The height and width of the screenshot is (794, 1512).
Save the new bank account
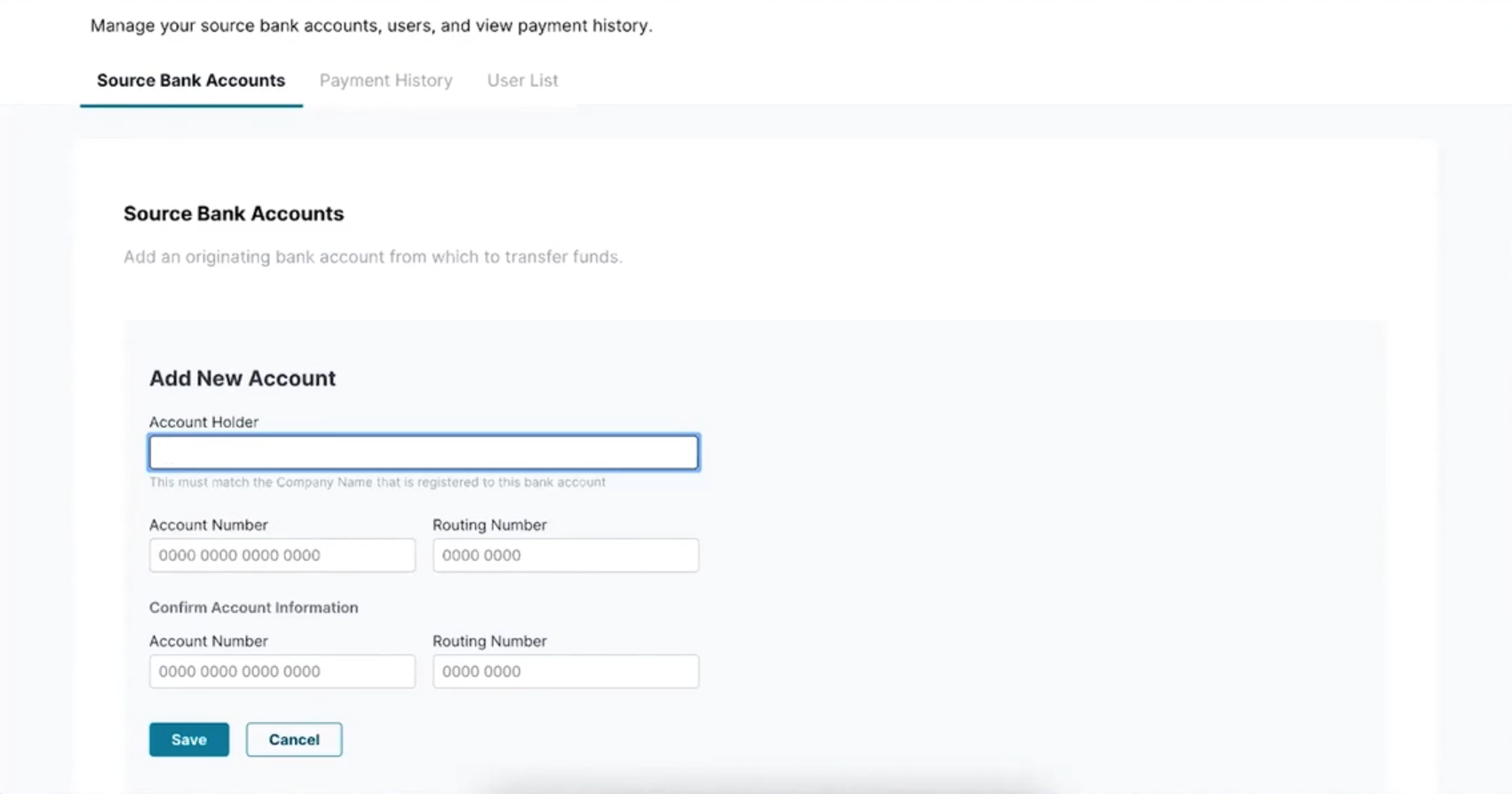[189, 740]
